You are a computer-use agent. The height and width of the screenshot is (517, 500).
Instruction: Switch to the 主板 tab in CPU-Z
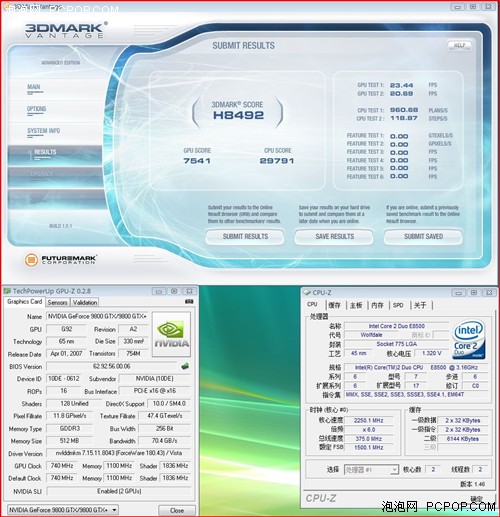click(356, 305)
